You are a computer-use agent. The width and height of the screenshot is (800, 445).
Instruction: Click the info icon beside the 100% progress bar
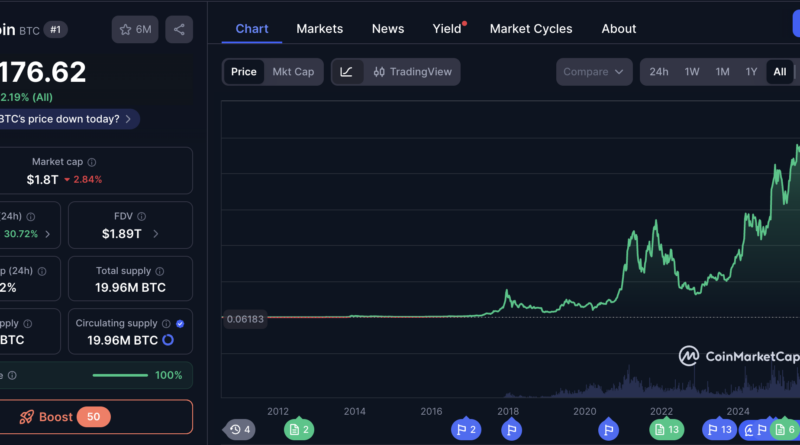[12, 376]
